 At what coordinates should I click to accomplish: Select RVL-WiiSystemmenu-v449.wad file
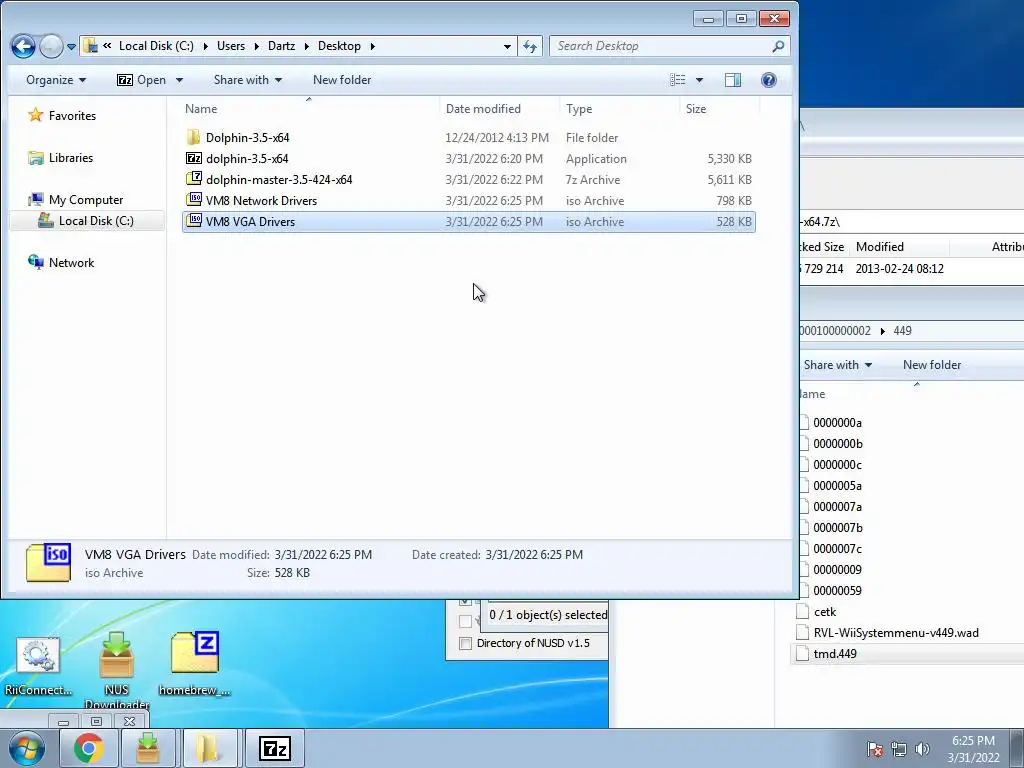895,633
